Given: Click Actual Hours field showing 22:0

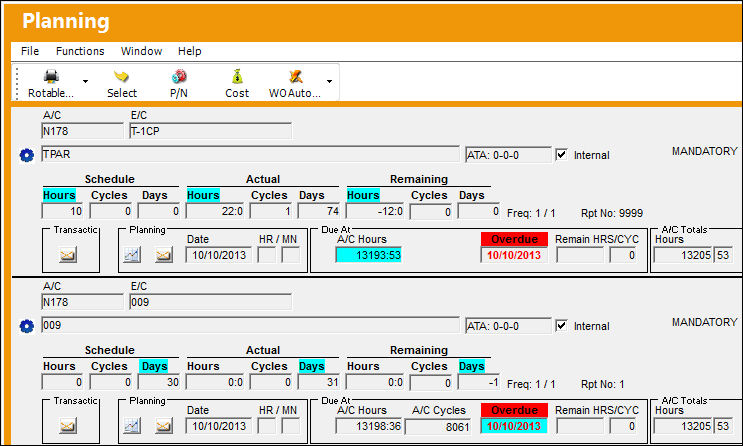Looking at the screenshot, I should 215,211.
